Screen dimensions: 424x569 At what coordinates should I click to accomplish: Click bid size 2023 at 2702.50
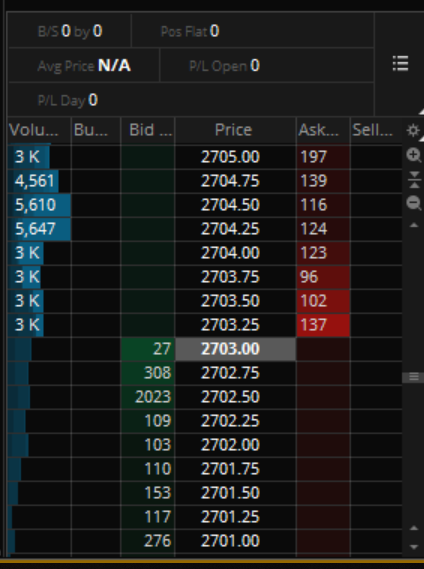click(148, 397)
